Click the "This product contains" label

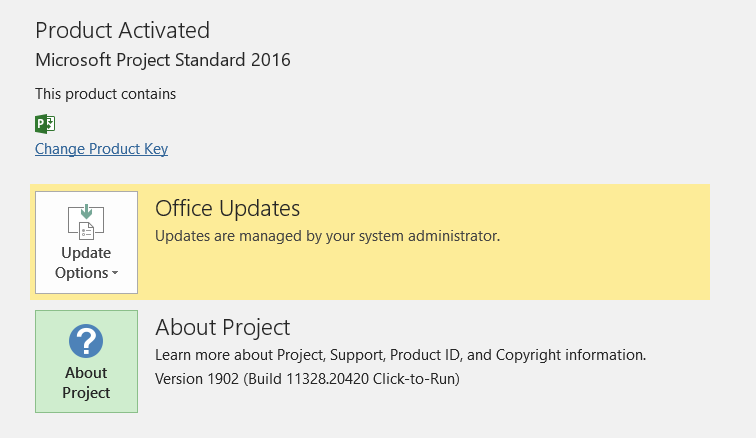tap(106, 94)
